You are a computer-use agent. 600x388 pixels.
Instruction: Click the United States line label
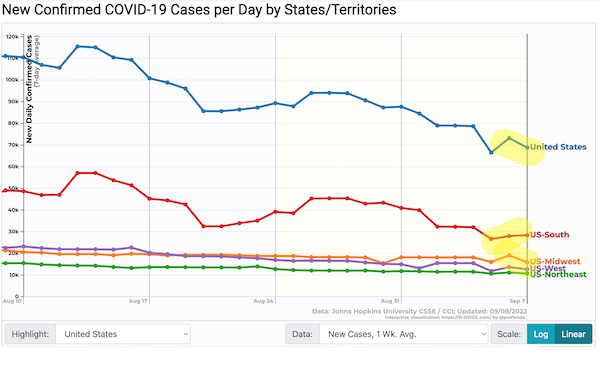coord(558,147)
